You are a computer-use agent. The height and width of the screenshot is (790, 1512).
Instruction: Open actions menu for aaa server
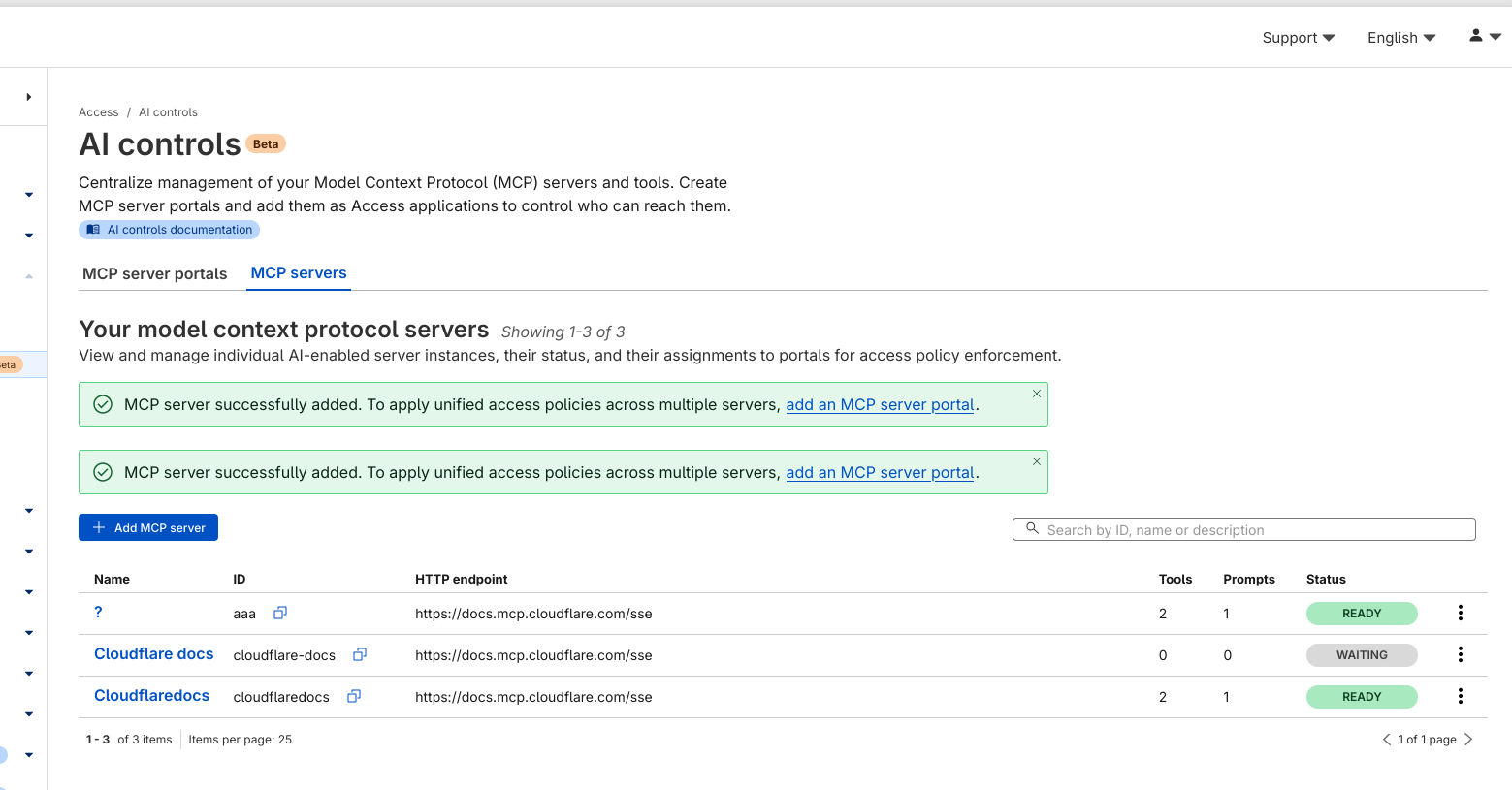[x=1460, y=613]
